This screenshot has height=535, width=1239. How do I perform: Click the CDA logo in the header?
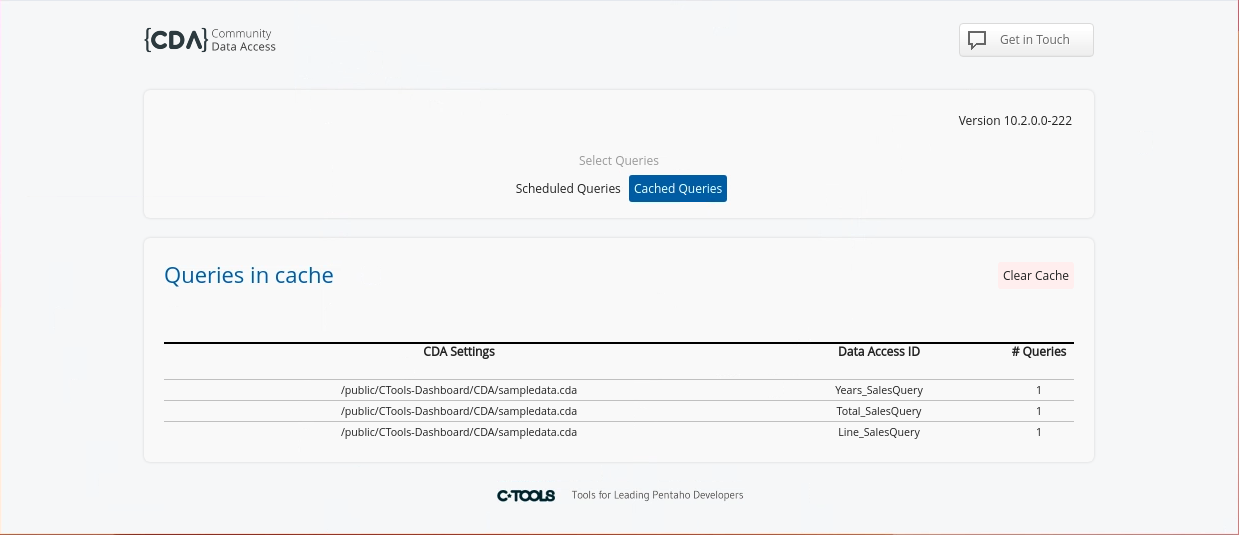point(209,40)
